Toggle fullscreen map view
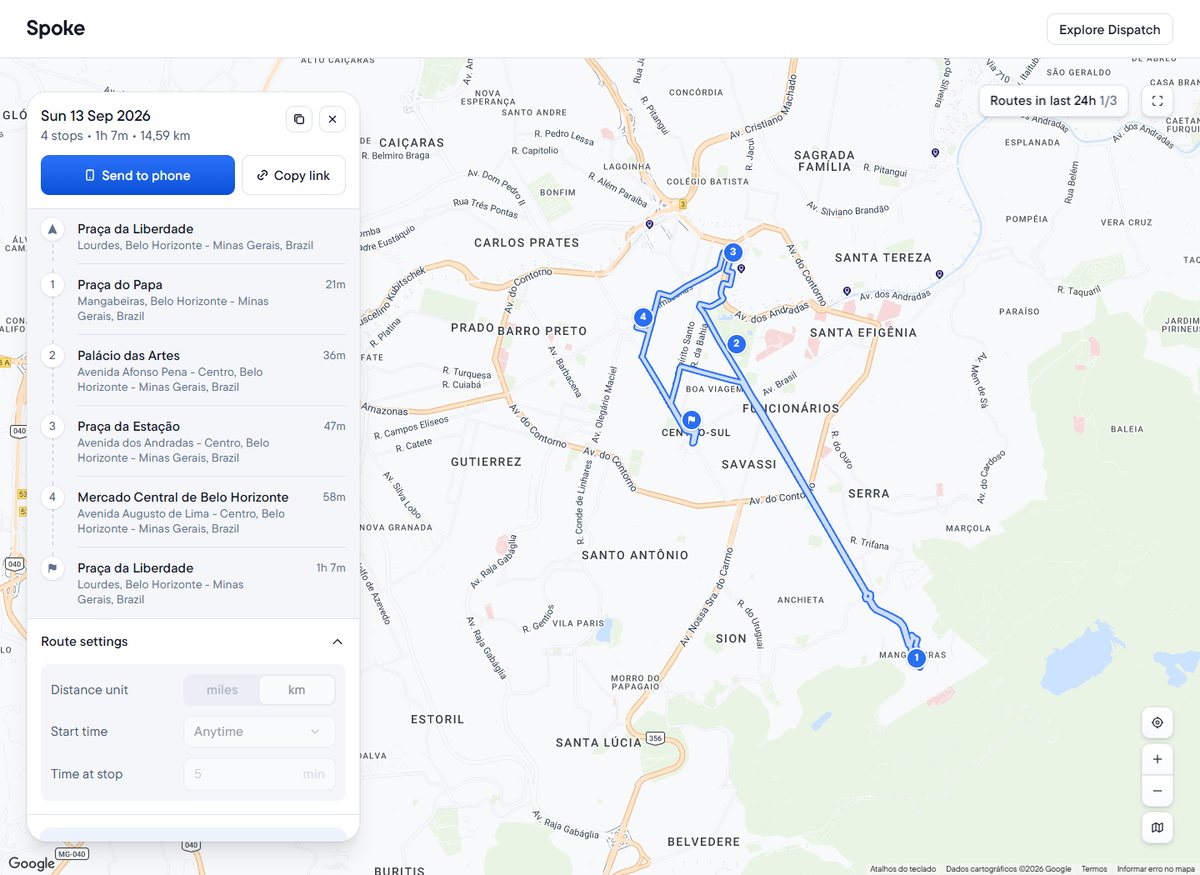The height and width of the screenshot is (875, 1200). click(x=1157, y=101)
